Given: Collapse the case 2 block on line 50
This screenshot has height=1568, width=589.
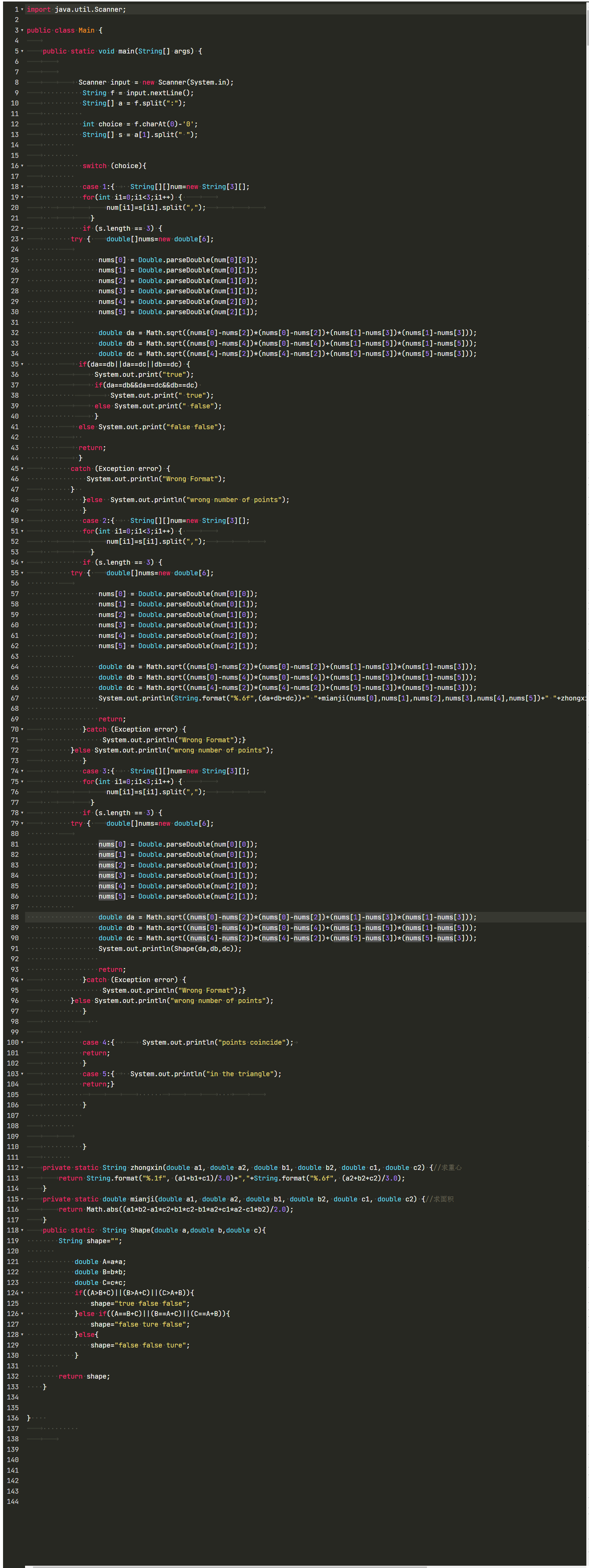Looking at the screenshot, I should (22, 521).
